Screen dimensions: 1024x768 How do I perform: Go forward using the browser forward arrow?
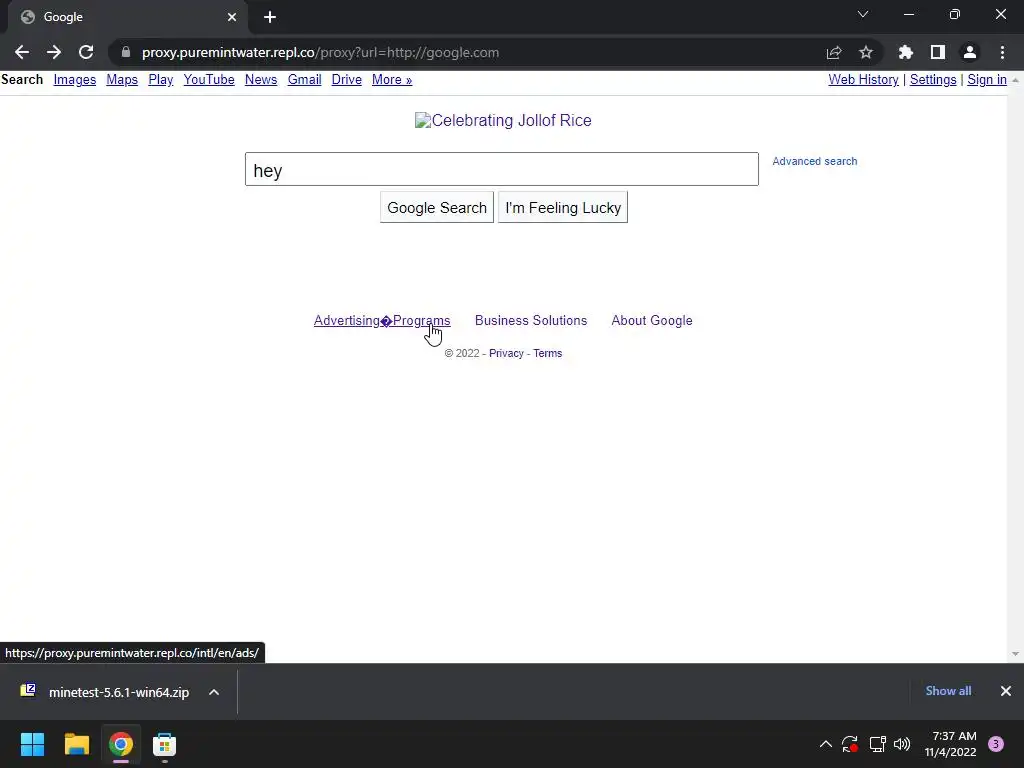pos(54,52)
